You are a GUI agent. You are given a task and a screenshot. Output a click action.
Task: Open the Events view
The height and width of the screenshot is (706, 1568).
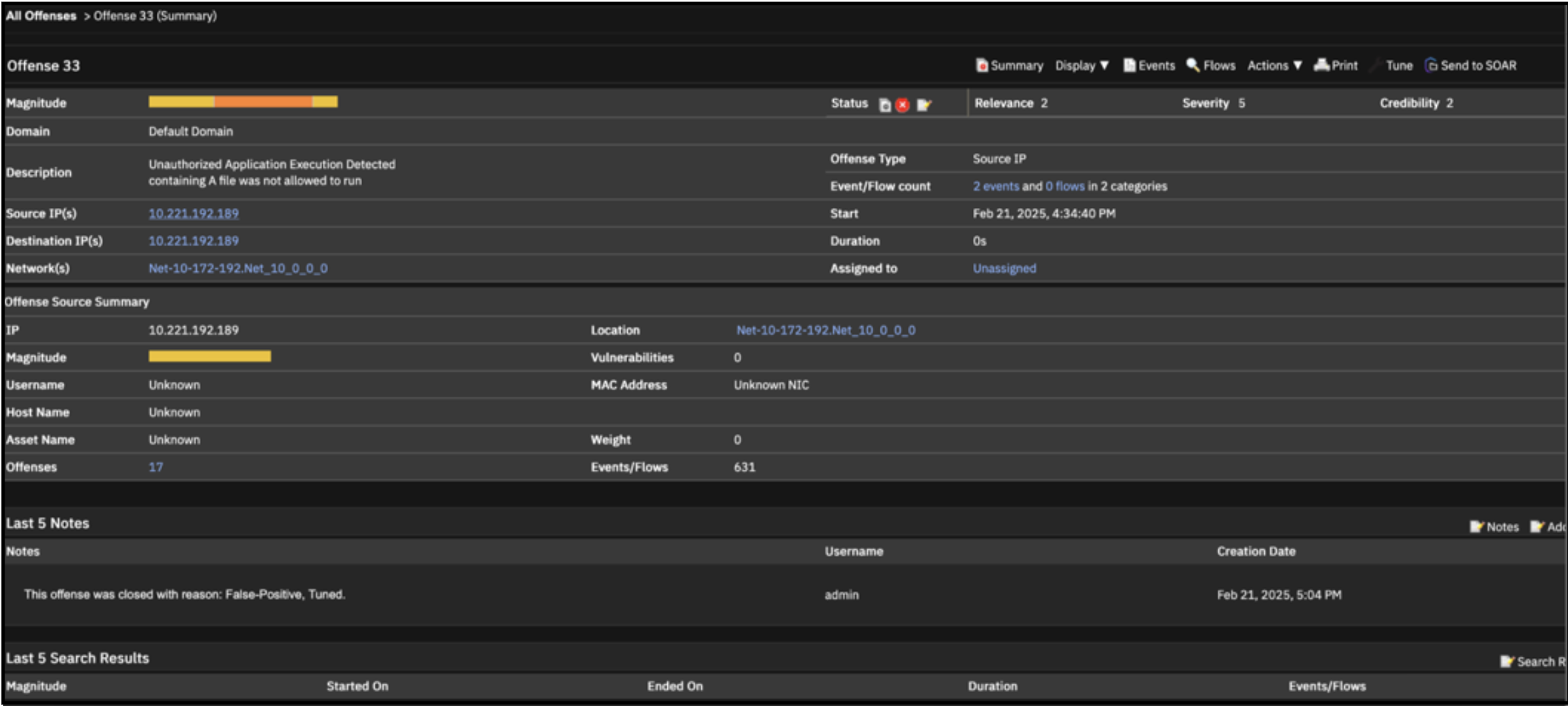pyautogui.click(x=1149, y=66)
